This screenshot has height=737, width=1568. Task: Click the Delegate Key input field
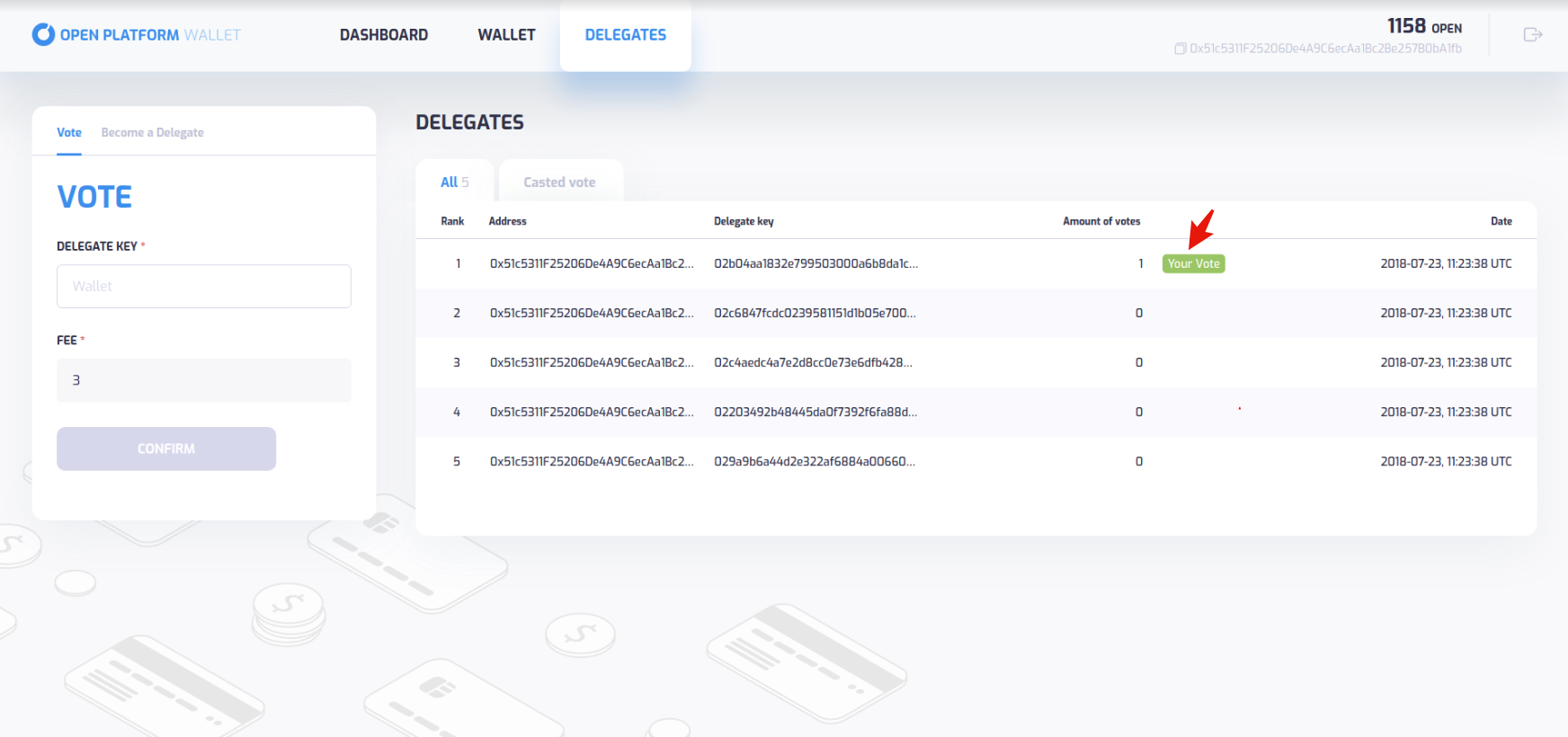click(x=204, y=286)
